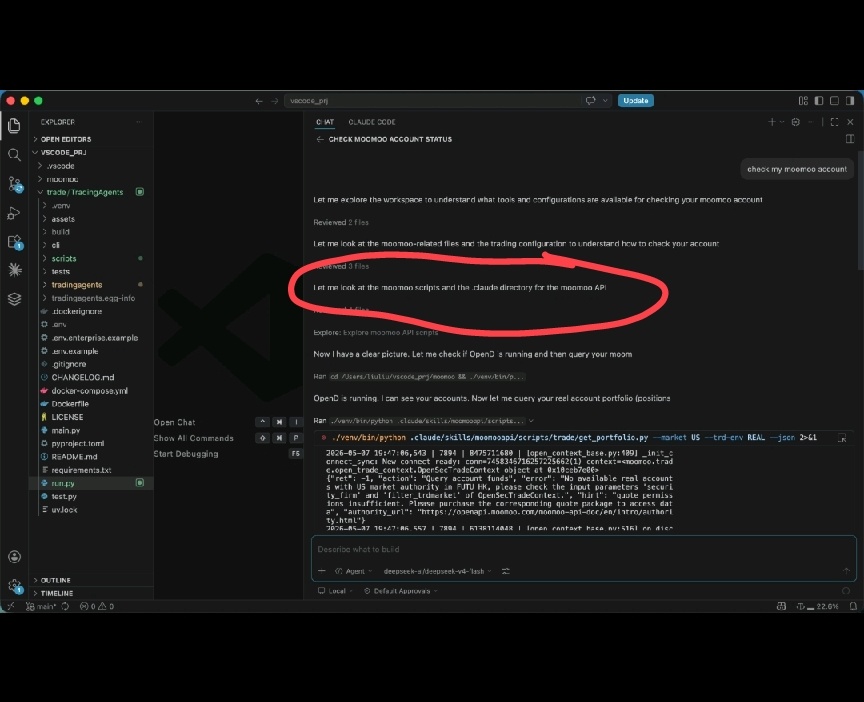Viewport: 864px width, 702px height.
Task: Start a new chat with the plus icon
Action: pos(771,122)
